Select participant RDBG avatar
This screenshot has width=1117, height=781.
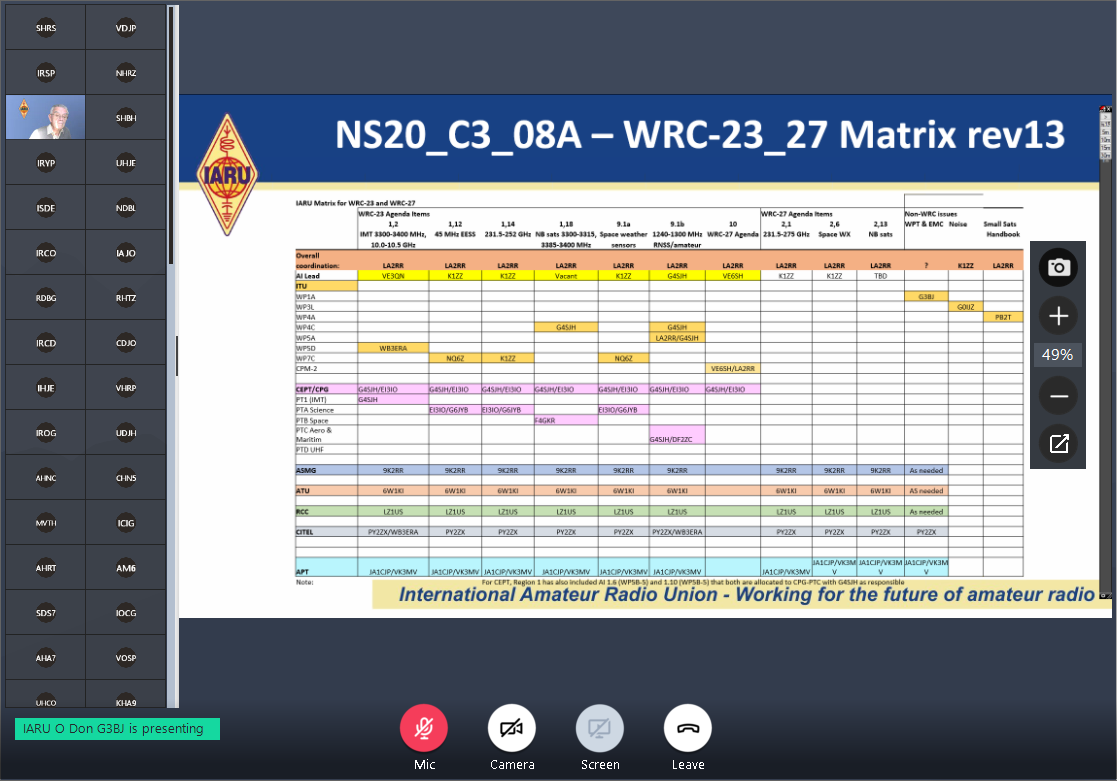46,298
